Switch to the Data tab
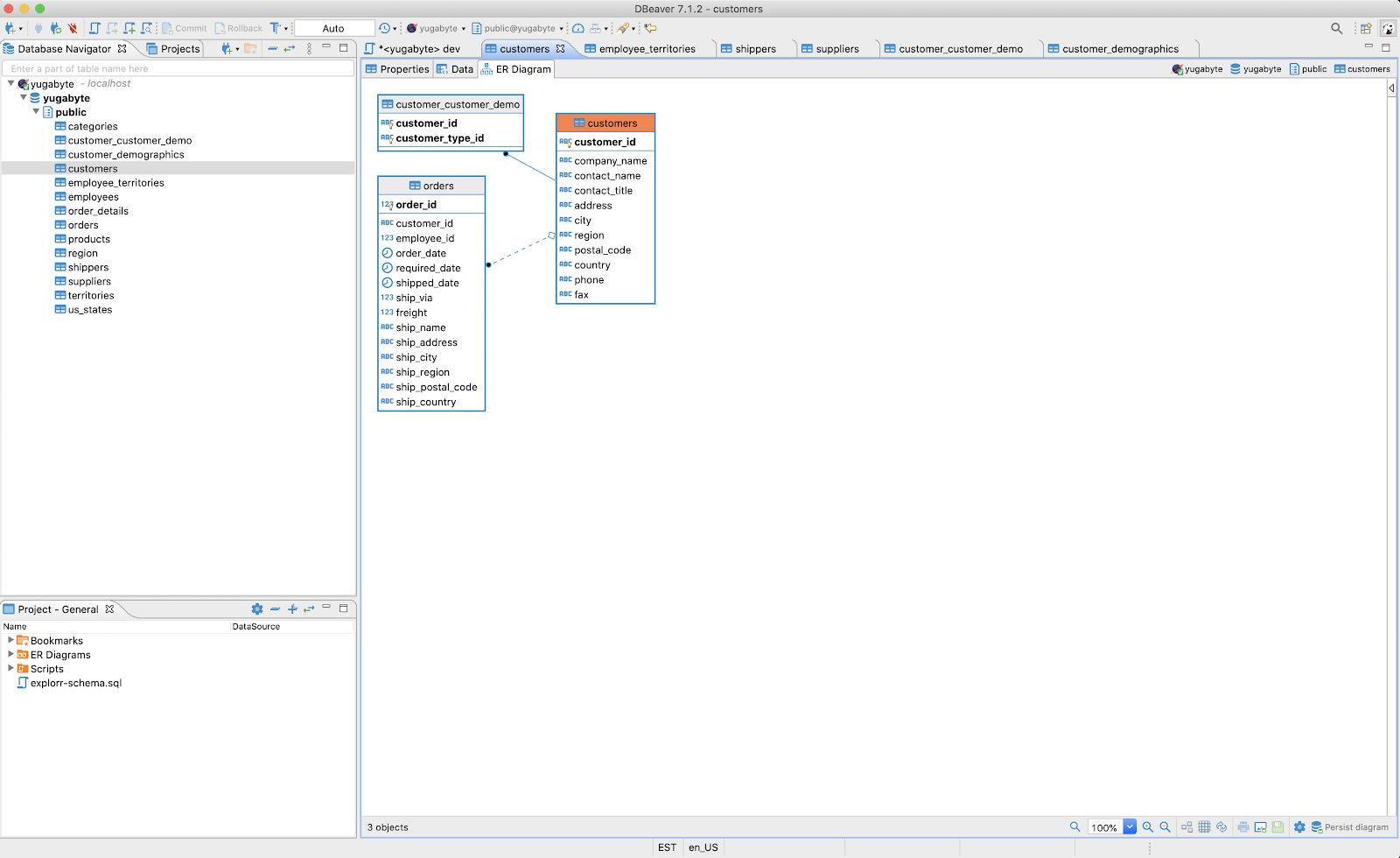The image size is (1400, 858). pos(455,68)
